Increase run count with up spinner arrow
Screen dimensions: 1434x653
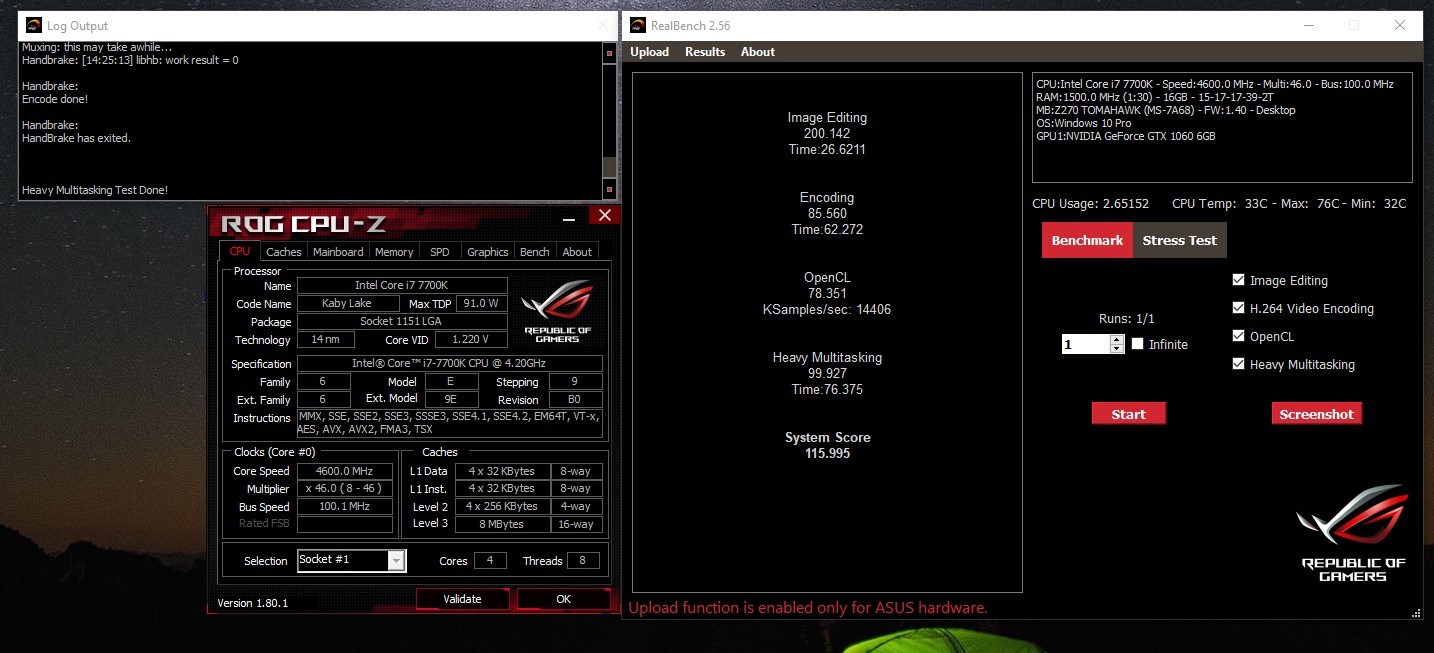click(1117, 339)
